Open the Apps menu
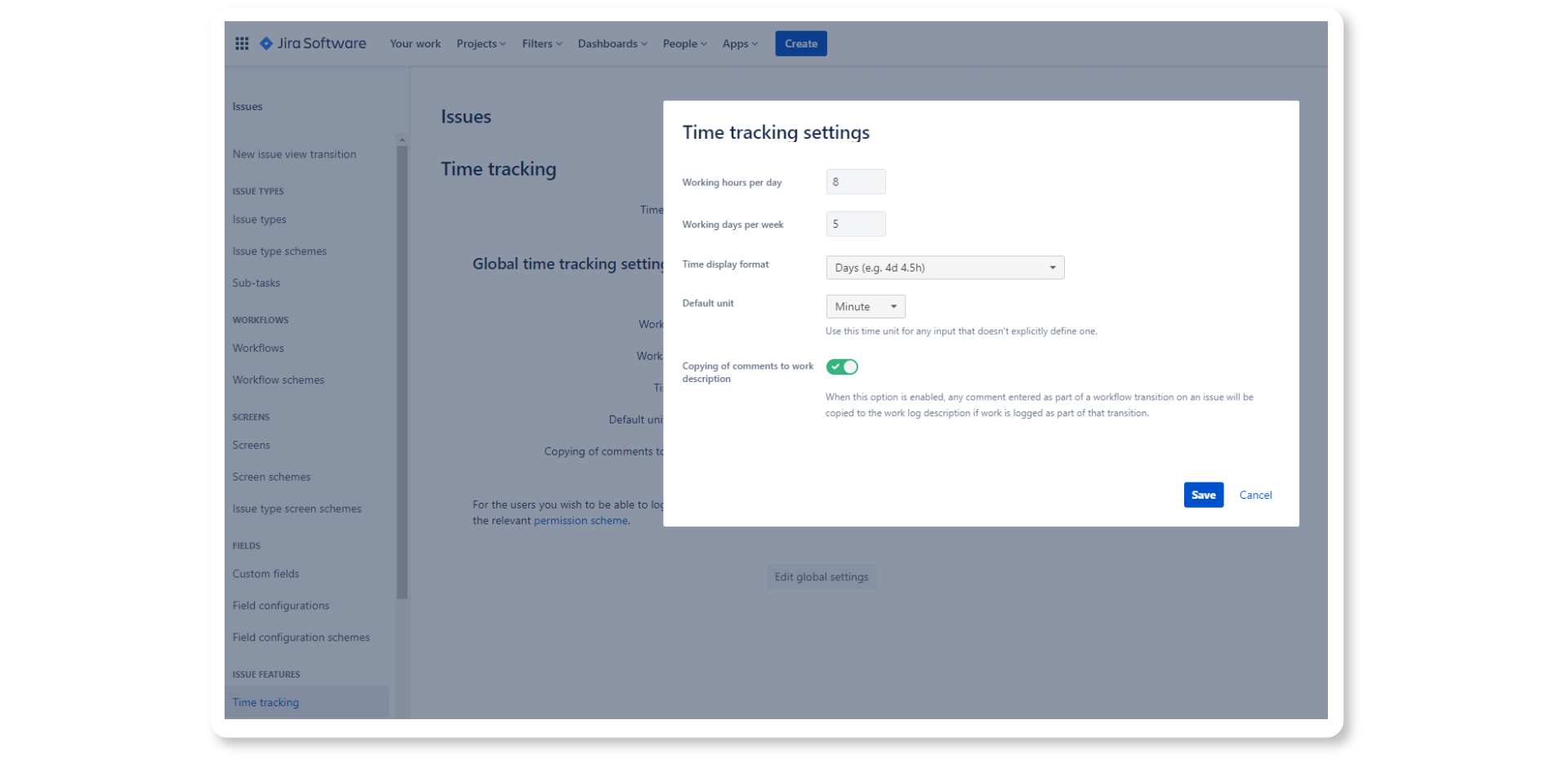The height and width of the screenshot is (760, 1568). coord(740,44)
